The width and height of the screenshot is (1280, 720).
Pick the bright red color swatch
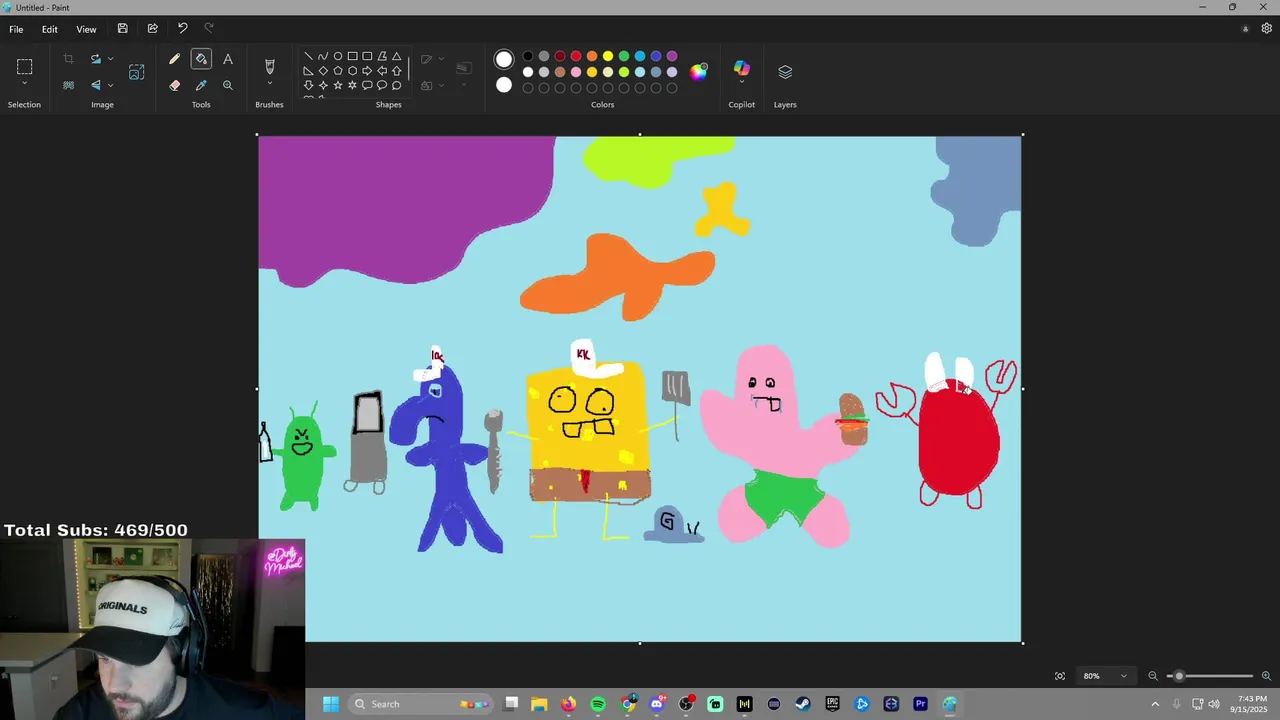tap(576, 56)
